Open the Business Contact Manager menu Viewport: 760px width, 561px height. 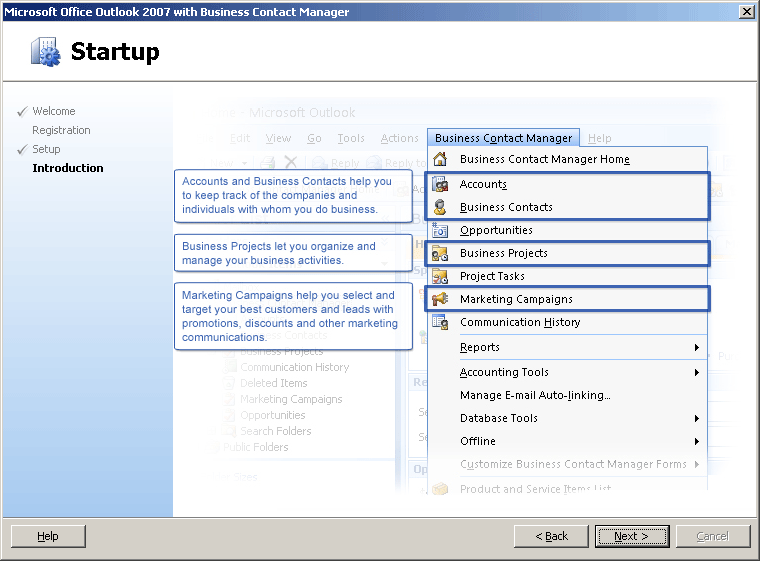(503, 138)
